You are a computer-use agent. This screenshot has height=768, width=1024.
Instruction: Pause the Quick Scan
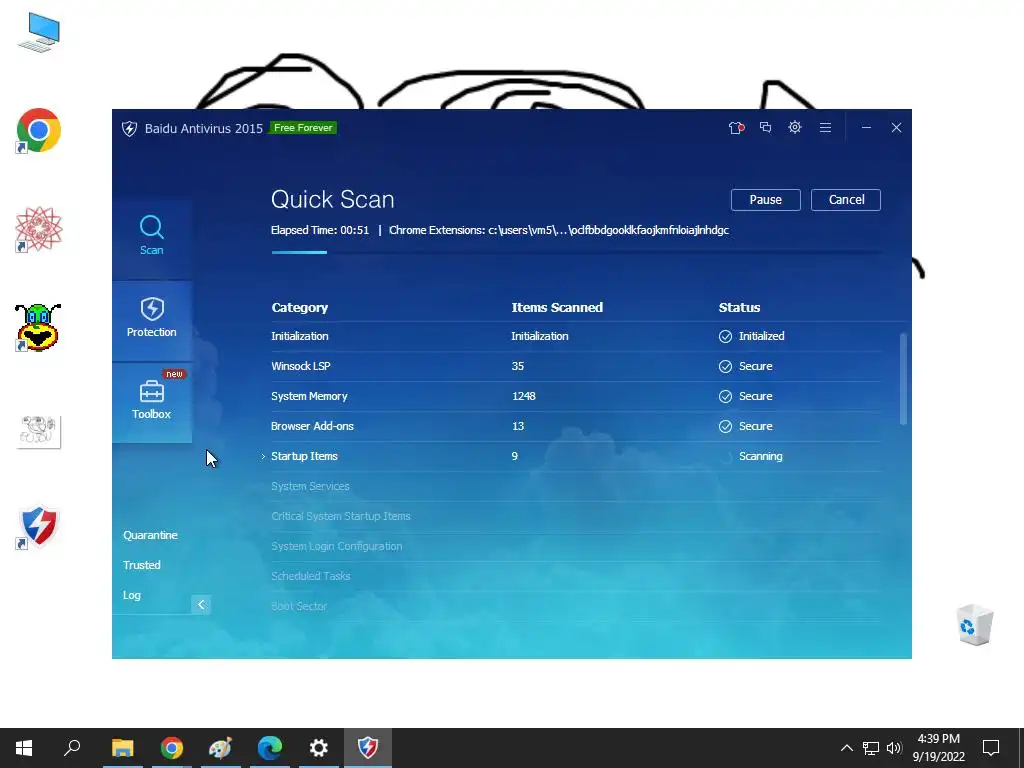(x=765, y=200)
